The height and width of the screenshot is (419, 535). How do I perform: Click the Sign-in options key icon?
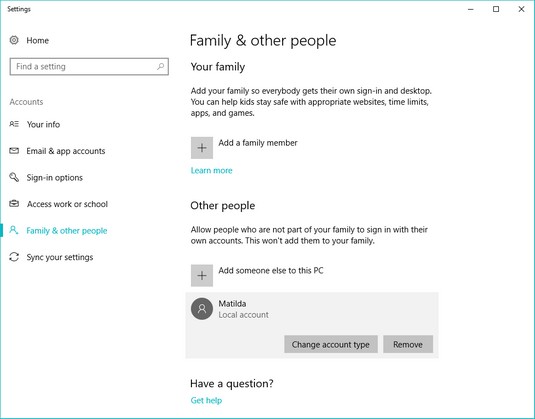pyautogui.click(x=14, y=177)
